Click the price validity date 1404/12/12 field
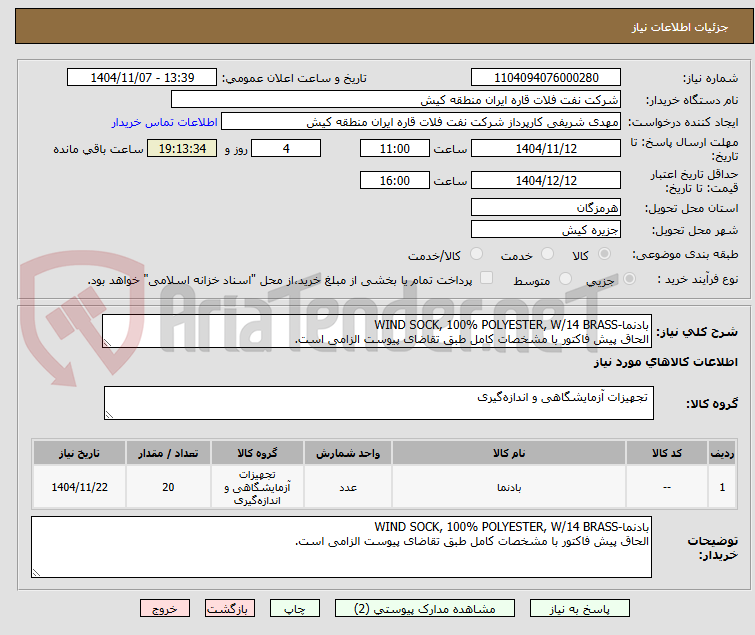Image resolution: width=755 pixels, height=635 pixels. click(x=546, y=181)
